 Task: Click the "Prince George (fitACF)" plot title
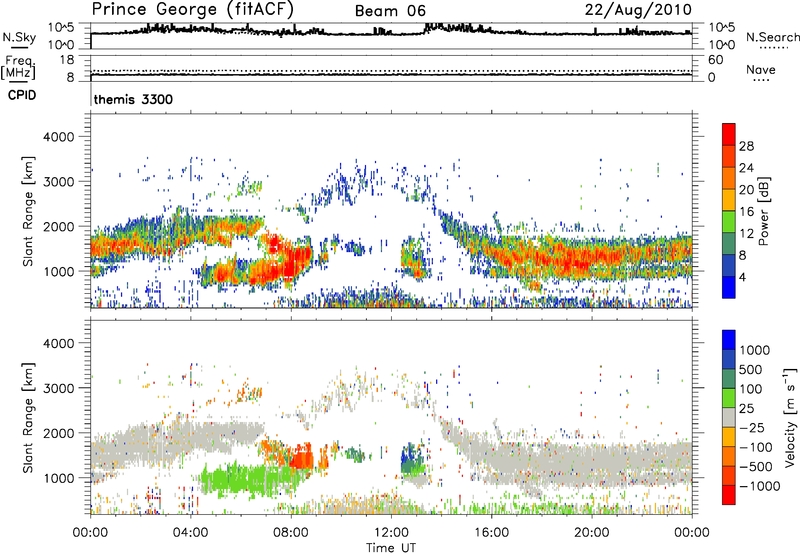[192, 10]
